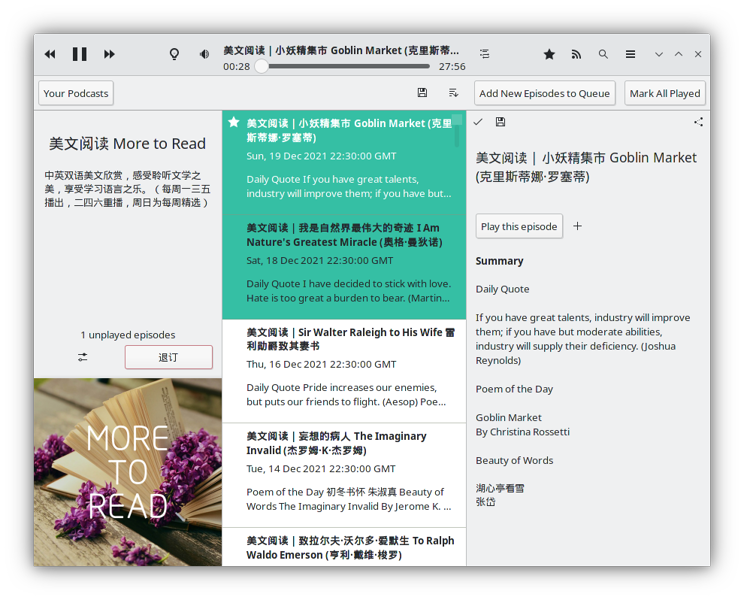Skip forward in the episode

coord(109,54)
